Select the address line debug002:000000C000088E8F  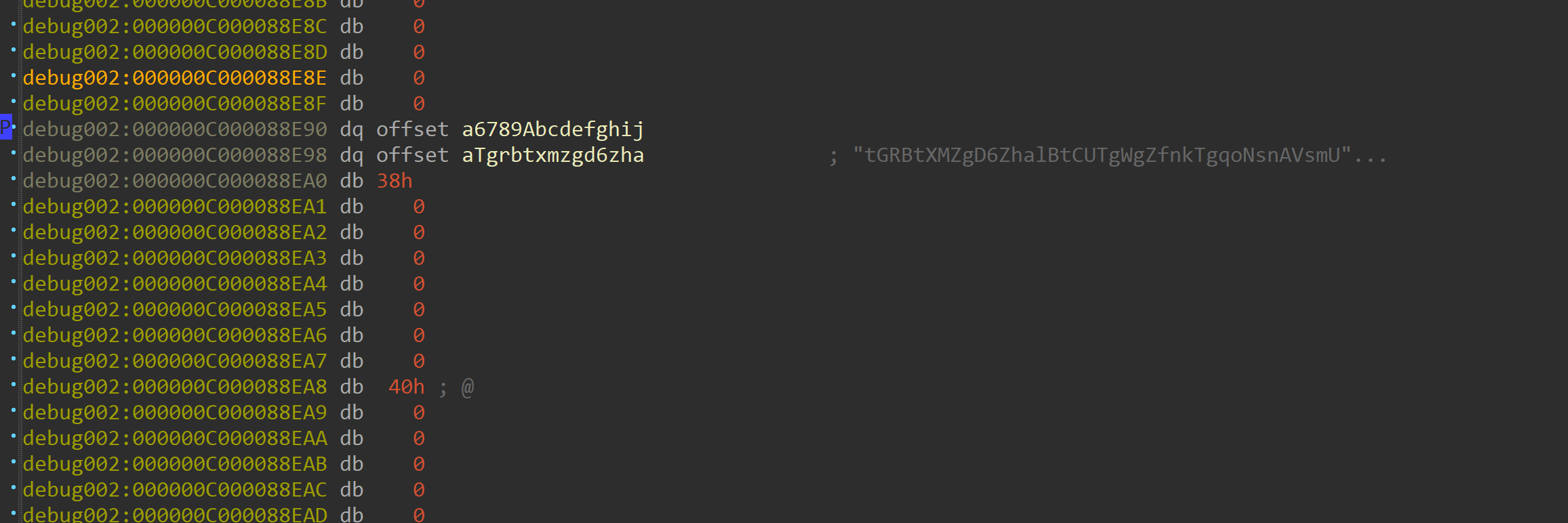[175, 104]
